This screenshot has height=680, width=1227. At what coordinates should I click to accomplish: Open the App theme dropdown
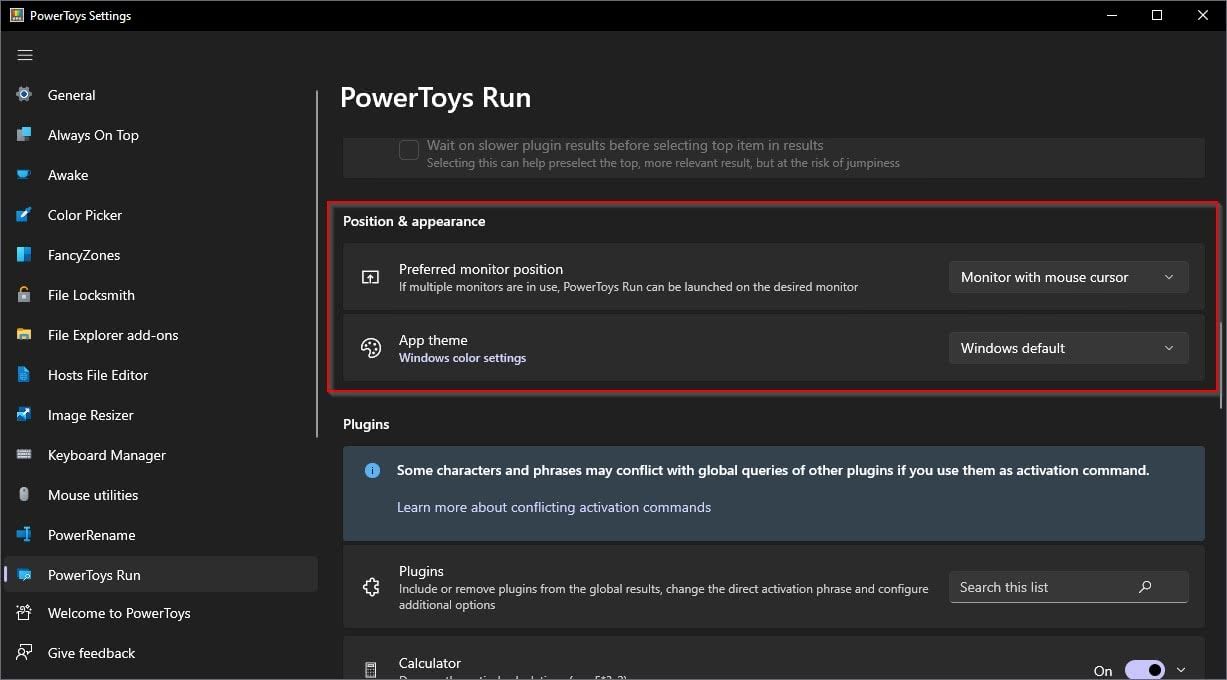coord(1068,348)
